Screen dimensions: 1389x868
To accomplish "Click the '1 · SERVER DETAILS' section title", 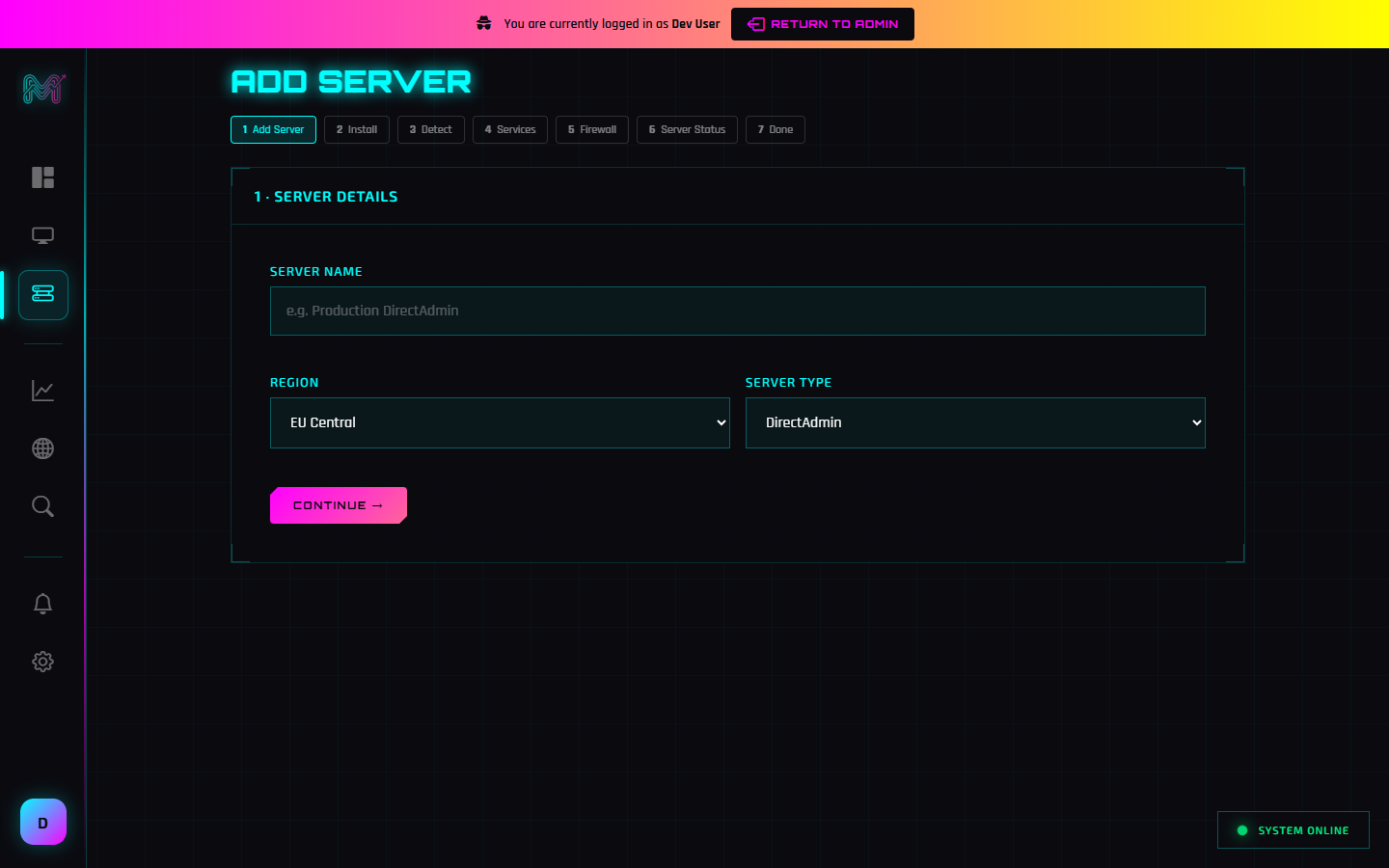I will pos(326,197).
